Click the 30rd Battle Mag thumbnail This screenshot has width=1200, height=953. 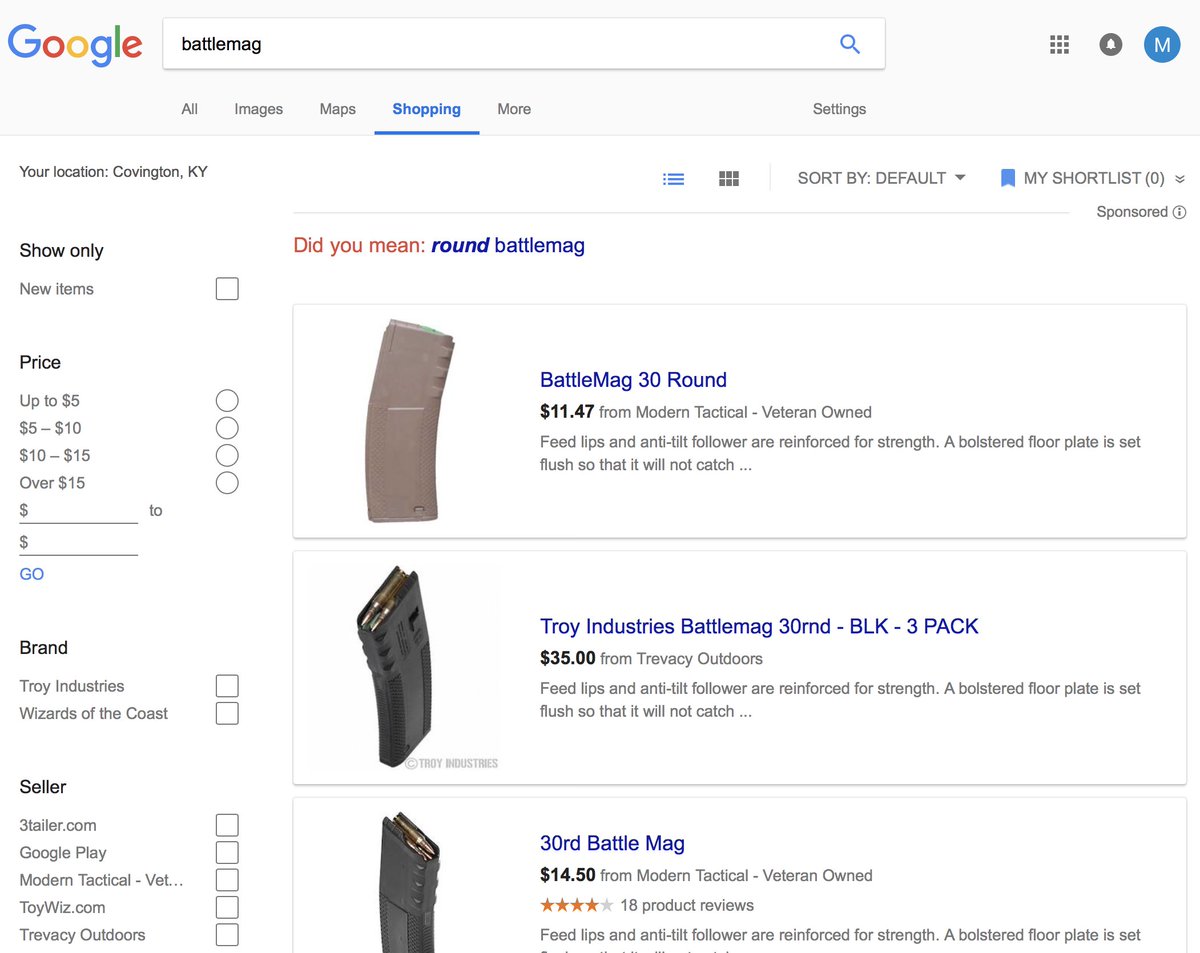click(411, 883)
